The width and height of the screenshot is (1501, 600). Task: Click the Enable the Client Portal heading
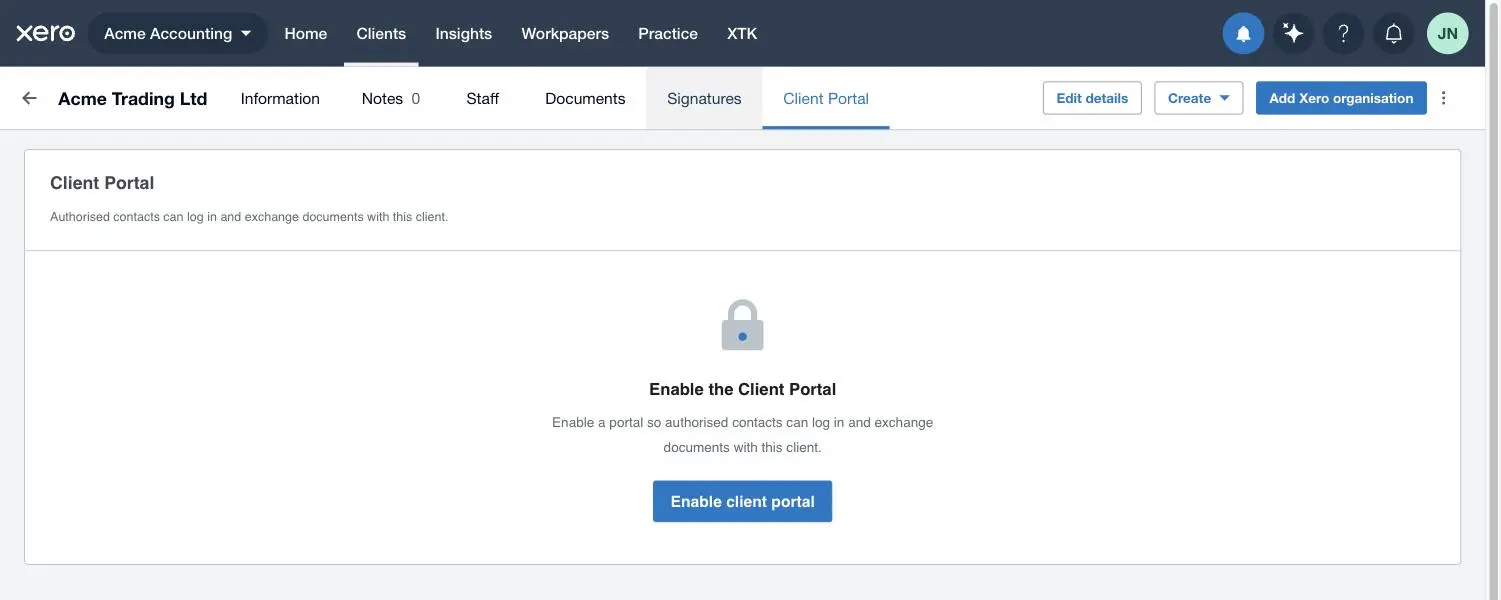[742, 389]
